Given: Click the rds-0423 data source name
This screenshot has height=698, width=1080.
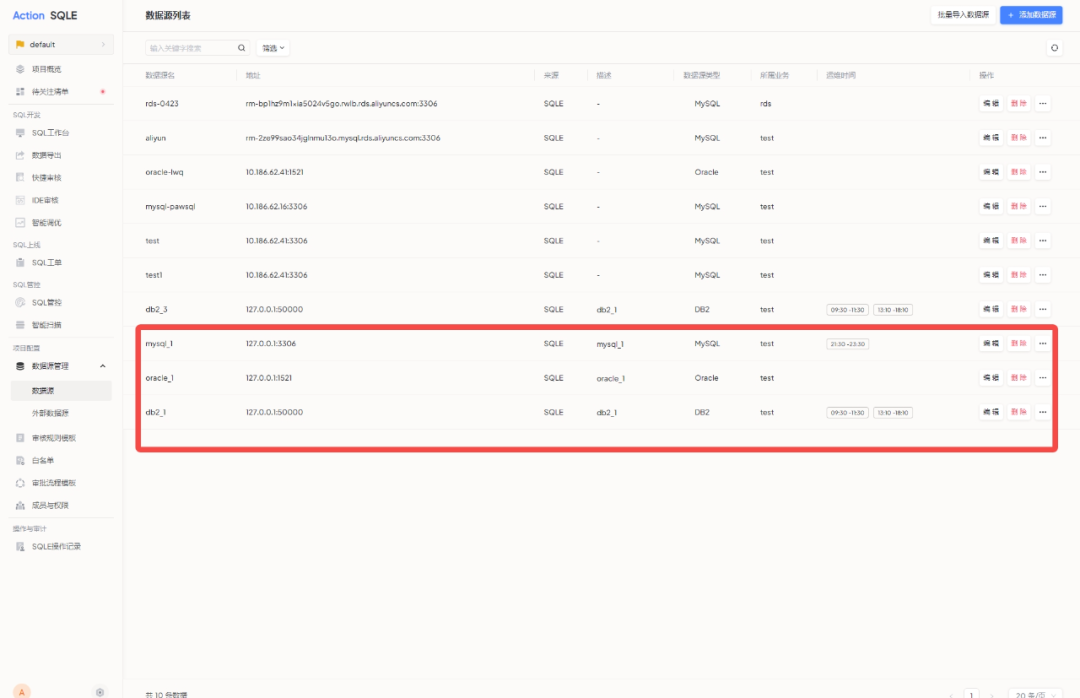Looking at the screenshot, I should (x=162, y=103).
